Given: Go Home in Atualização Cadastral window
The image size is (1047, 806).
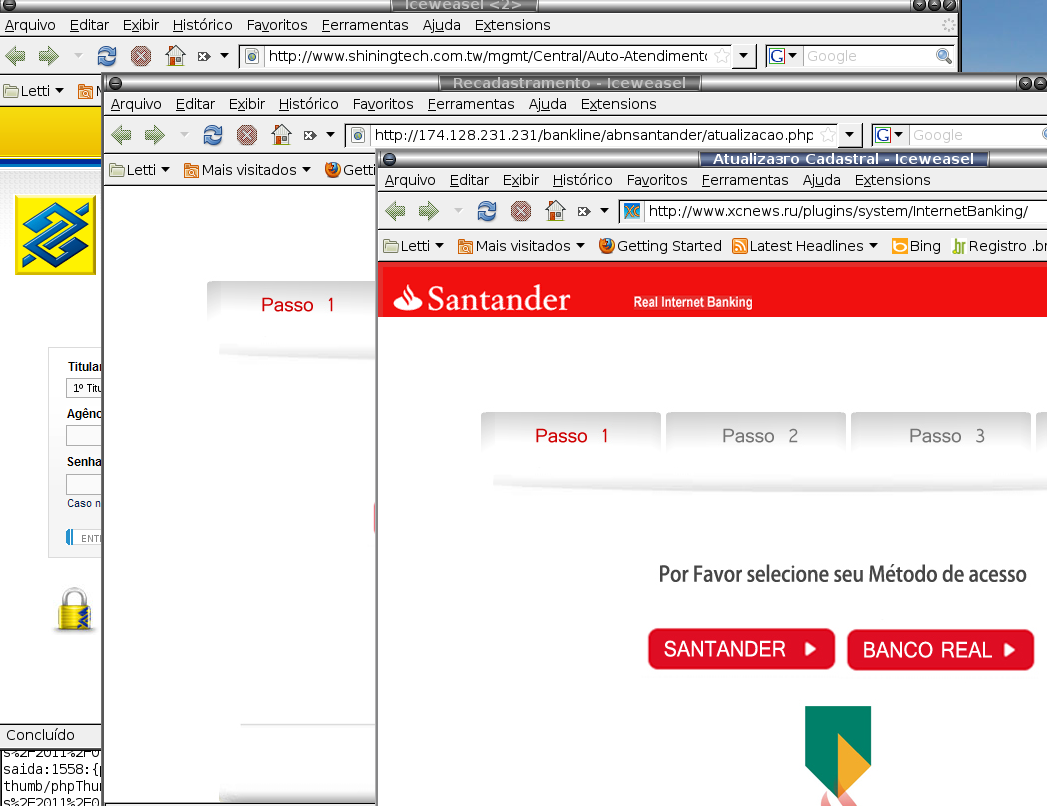Looking at the screenshot, I should pos(555,211).
